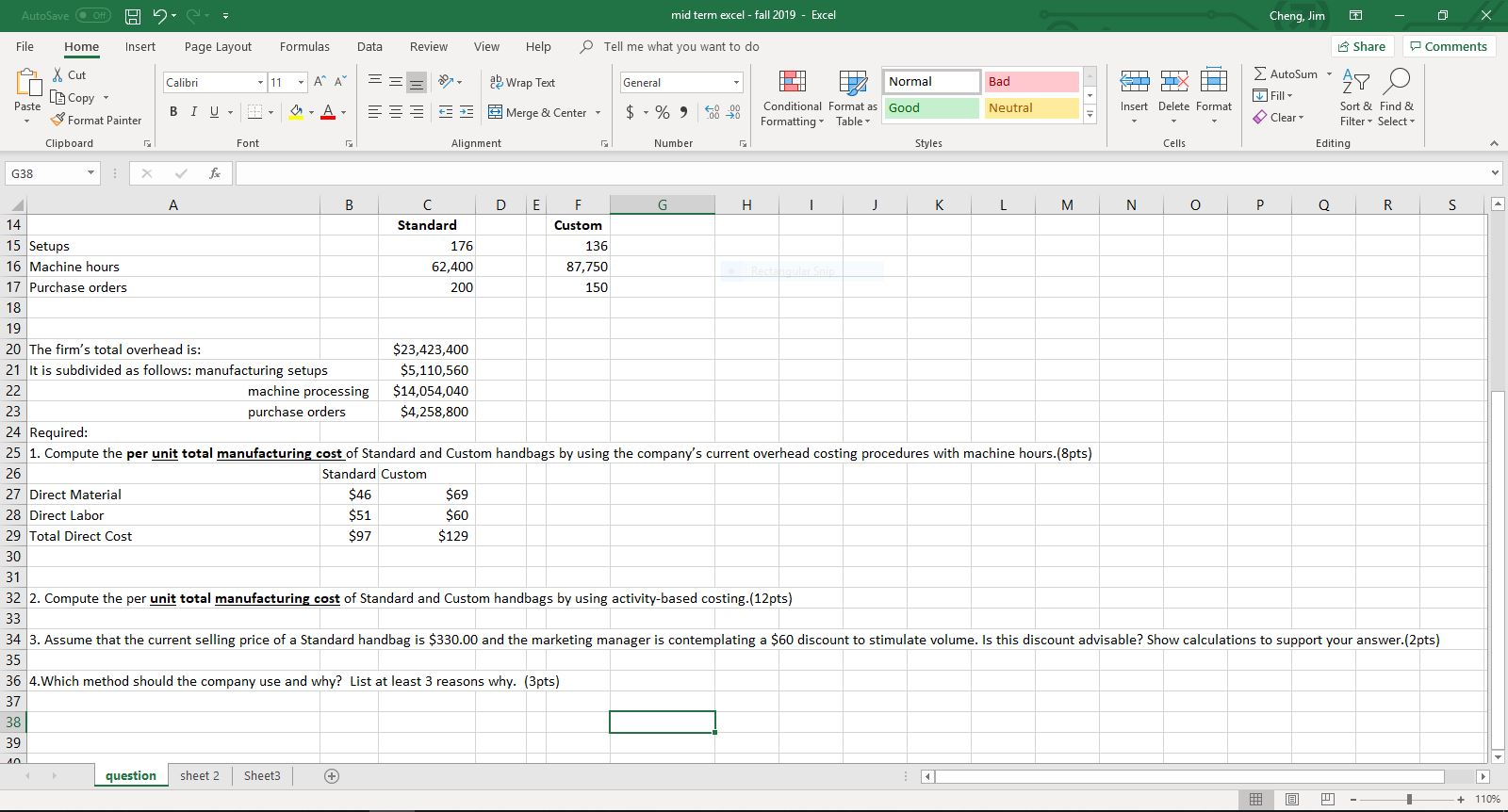Open the Page Layout tab
Viewport: 1508px width, 812px height.
(x=218, y=46)
